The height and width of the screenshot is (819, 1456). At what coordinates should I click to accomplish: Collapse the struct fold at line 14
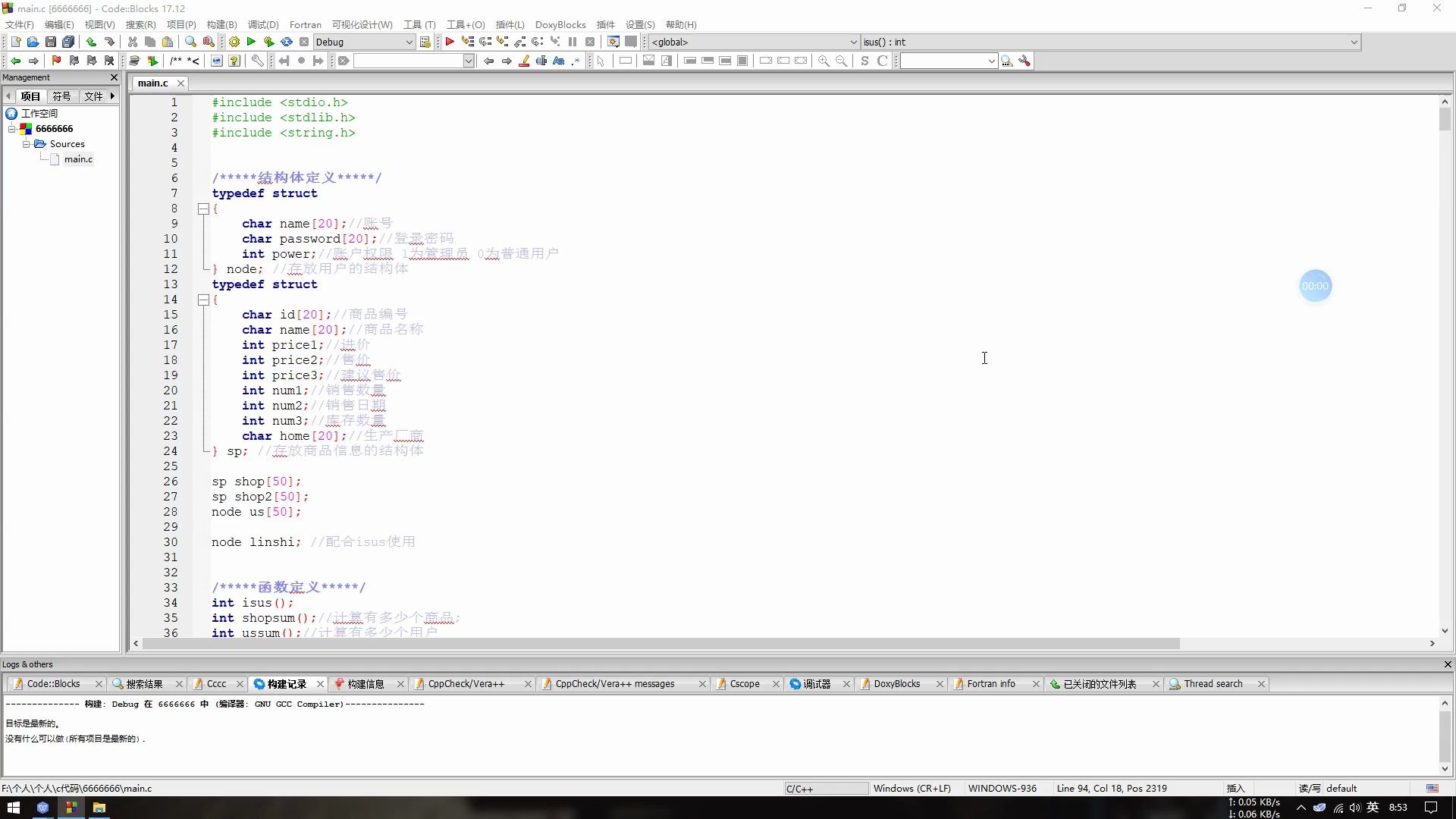pos(203,300)
